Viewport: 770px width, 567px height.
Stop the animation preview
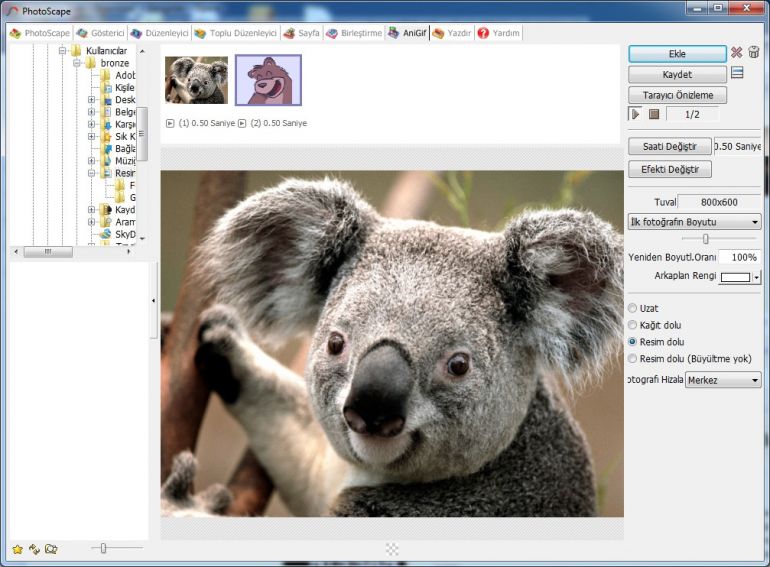tap(654, 114)
